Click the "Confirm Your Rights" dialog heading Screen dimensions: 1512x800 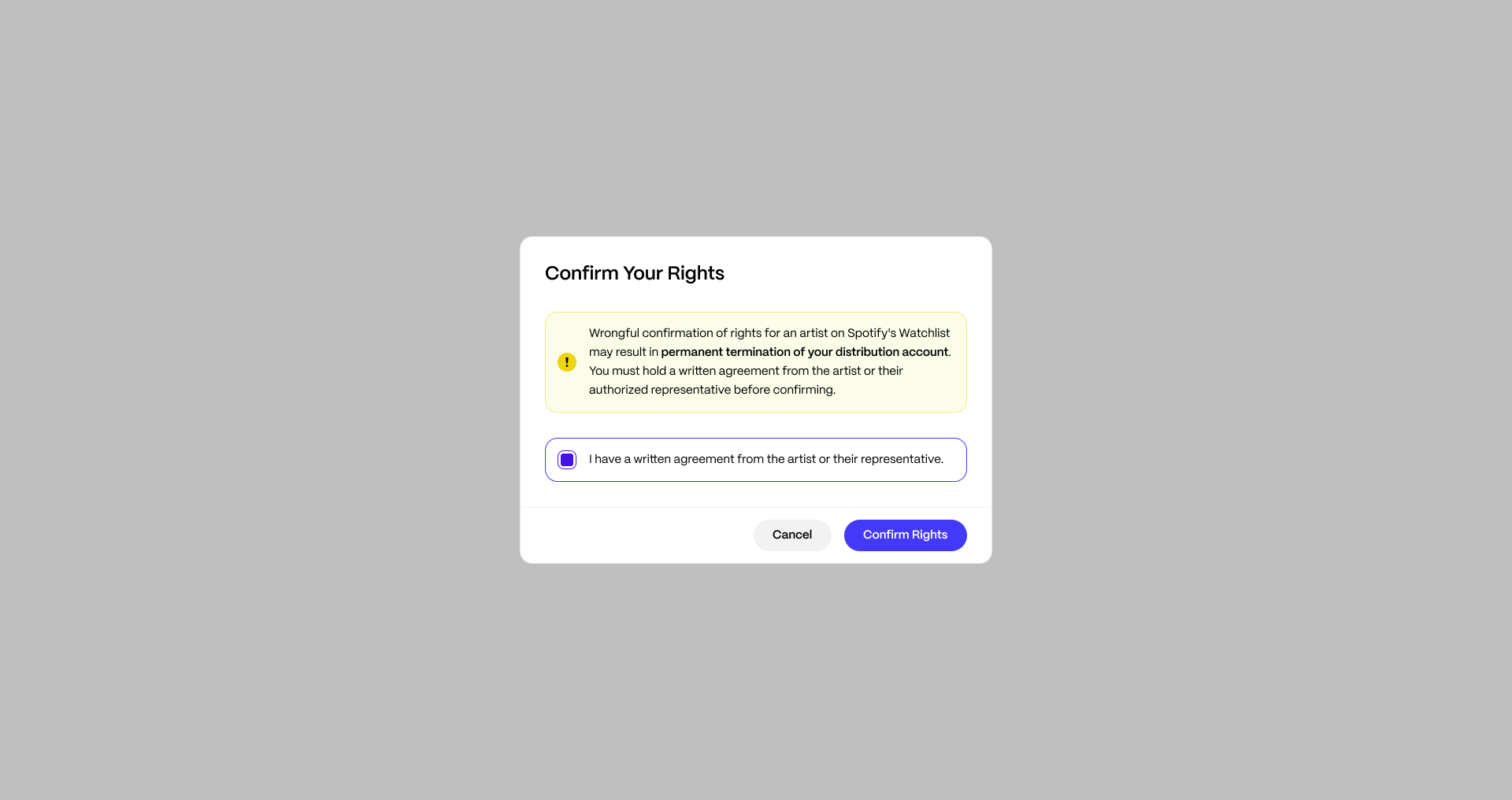[635, 273]
